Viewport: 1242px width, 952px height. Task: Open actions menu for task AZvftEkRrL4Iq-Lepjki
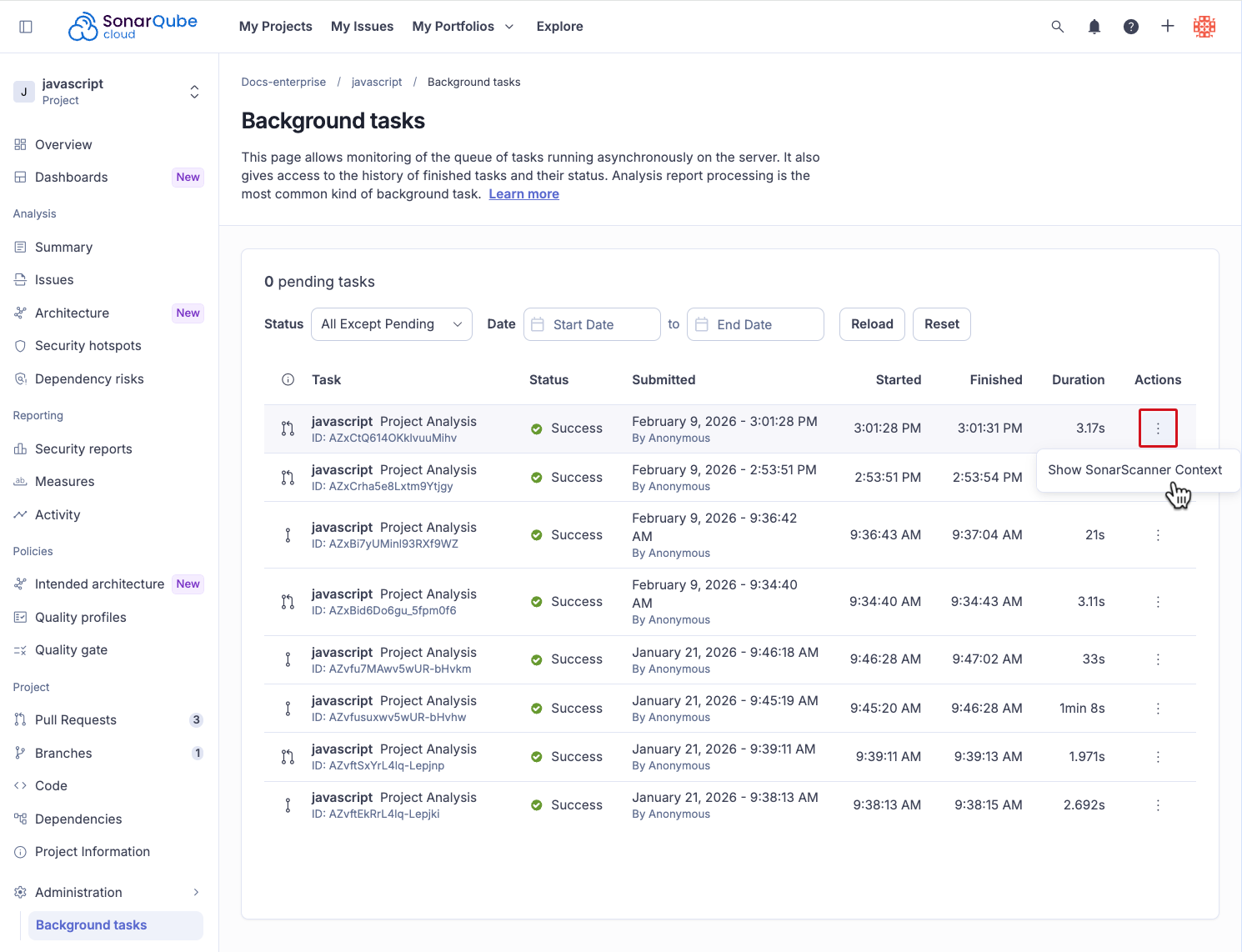tap(1158, 805)
